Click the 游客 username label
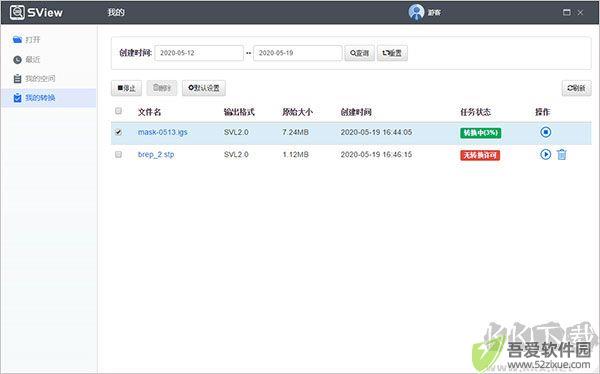Viewport: 600px width, 374px height. pyautogui.click(x=434, y=13)
